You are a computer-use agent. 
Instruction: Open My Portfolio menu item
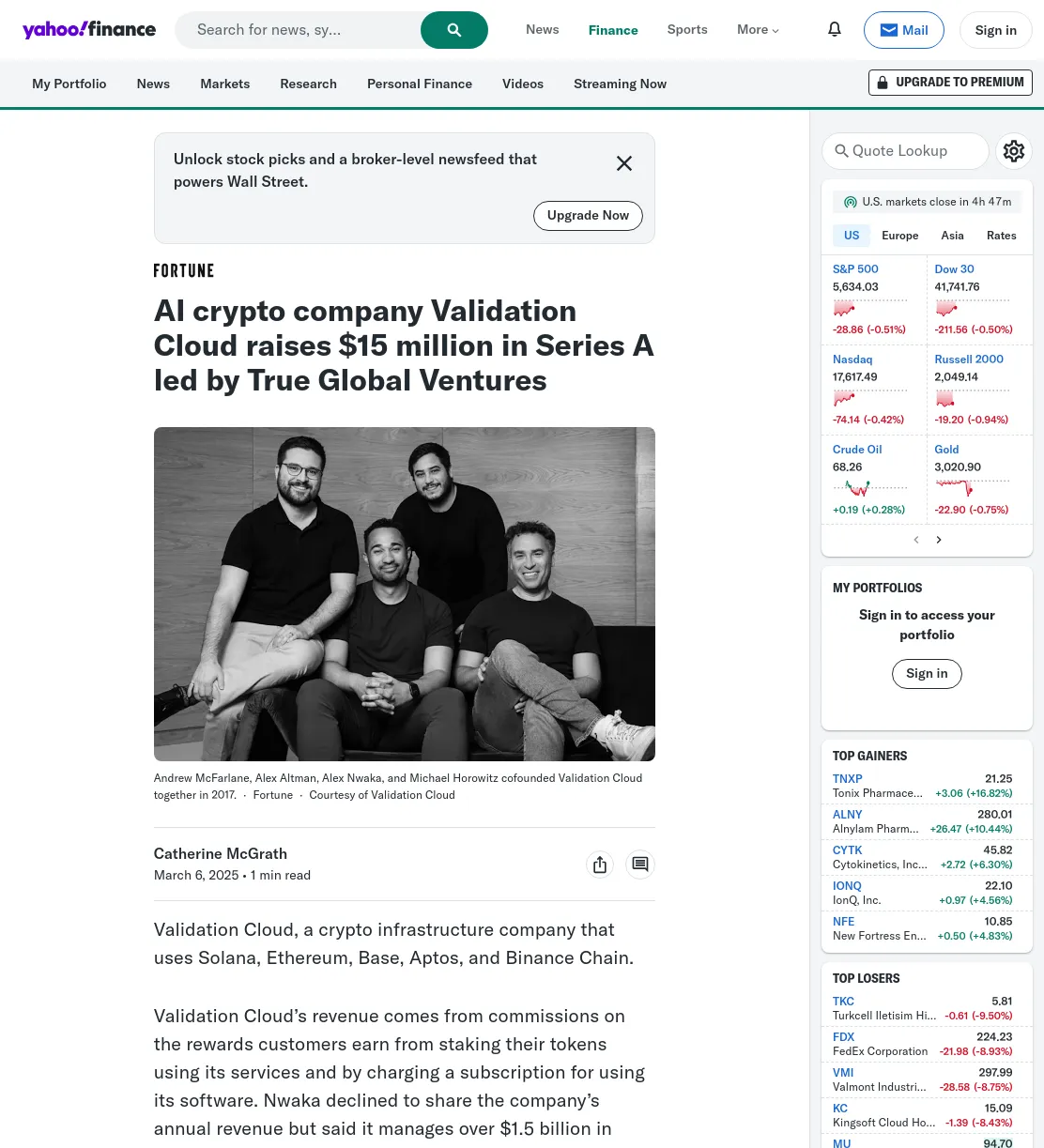pyautogui.click(x=69, y=84)
